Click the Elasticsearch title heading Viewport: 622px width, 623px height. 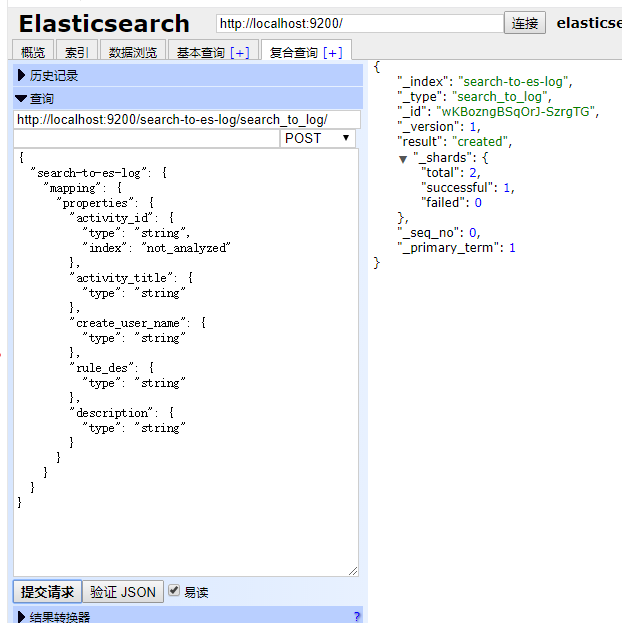[x=104, y=23]
